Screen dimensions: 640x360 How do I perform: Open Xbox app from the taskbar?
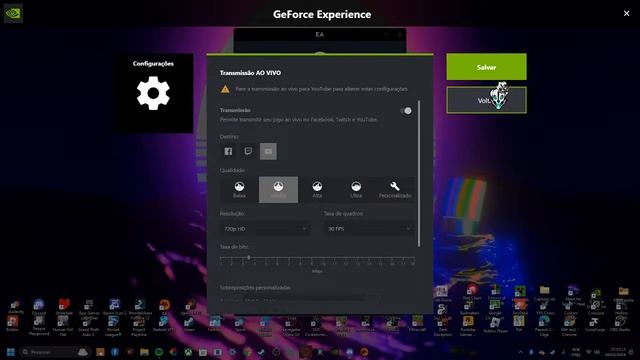coord(188,352)
